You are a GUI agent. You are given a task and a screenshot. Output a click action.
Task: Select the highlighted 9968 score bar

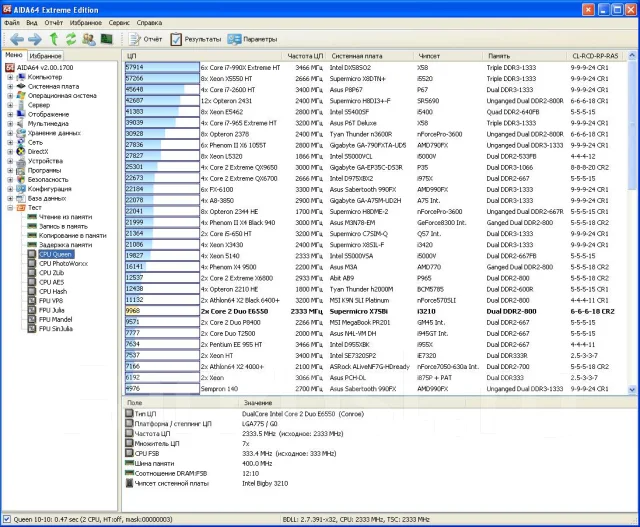click(162, 311)
